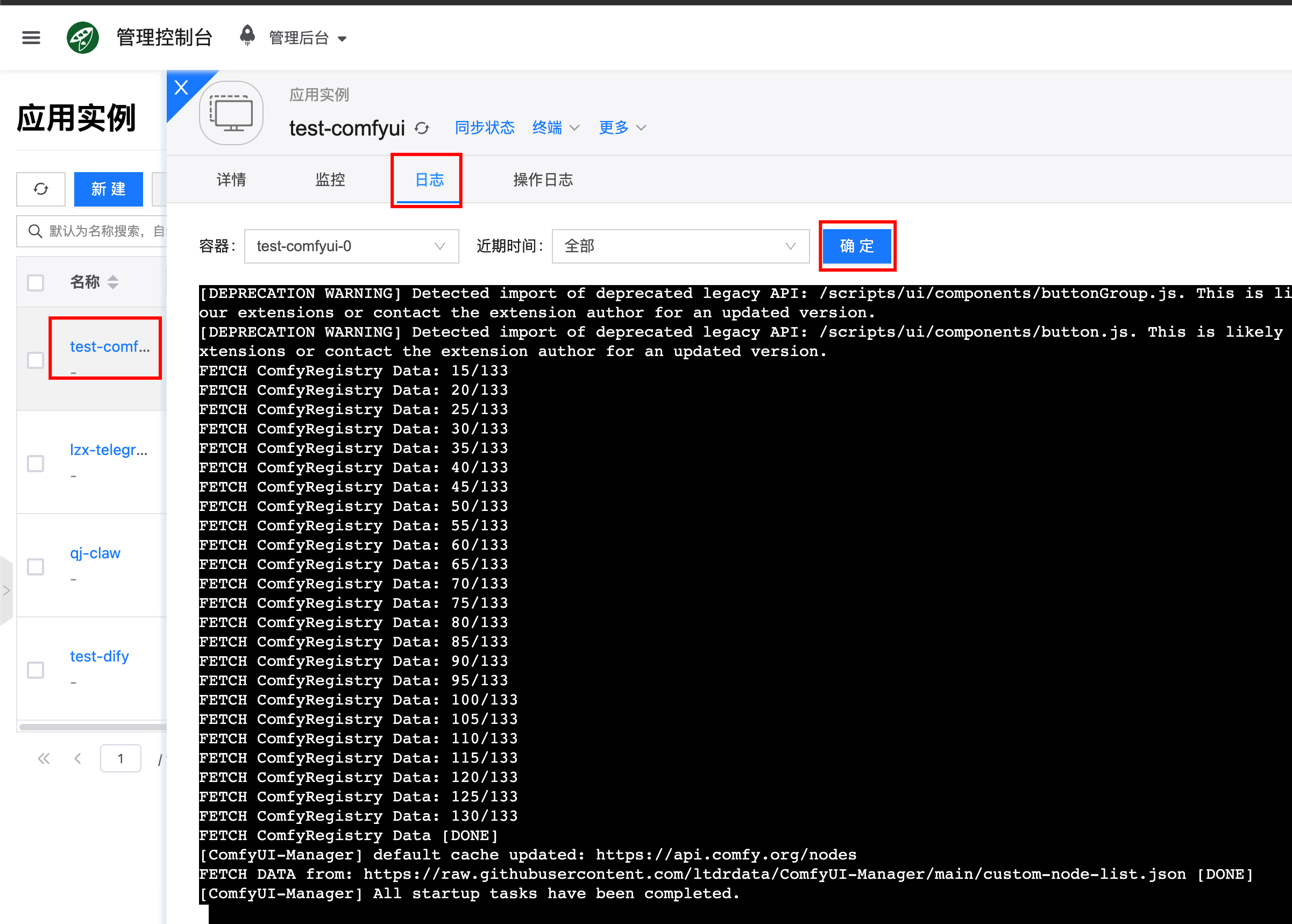1292x924 pixels.
Task: Switch to the 操作日志 tab
Action: [542, 180]
